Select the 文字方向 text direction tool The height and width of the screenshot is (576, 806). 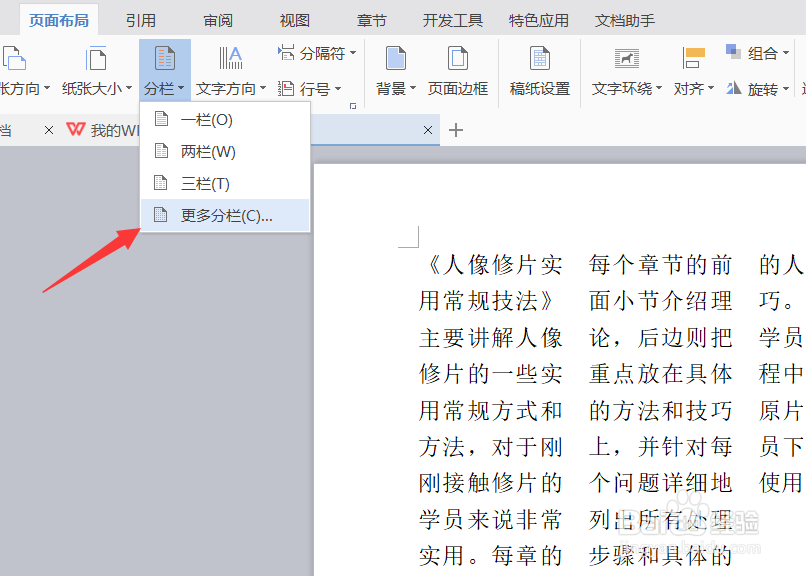point(228,87)
